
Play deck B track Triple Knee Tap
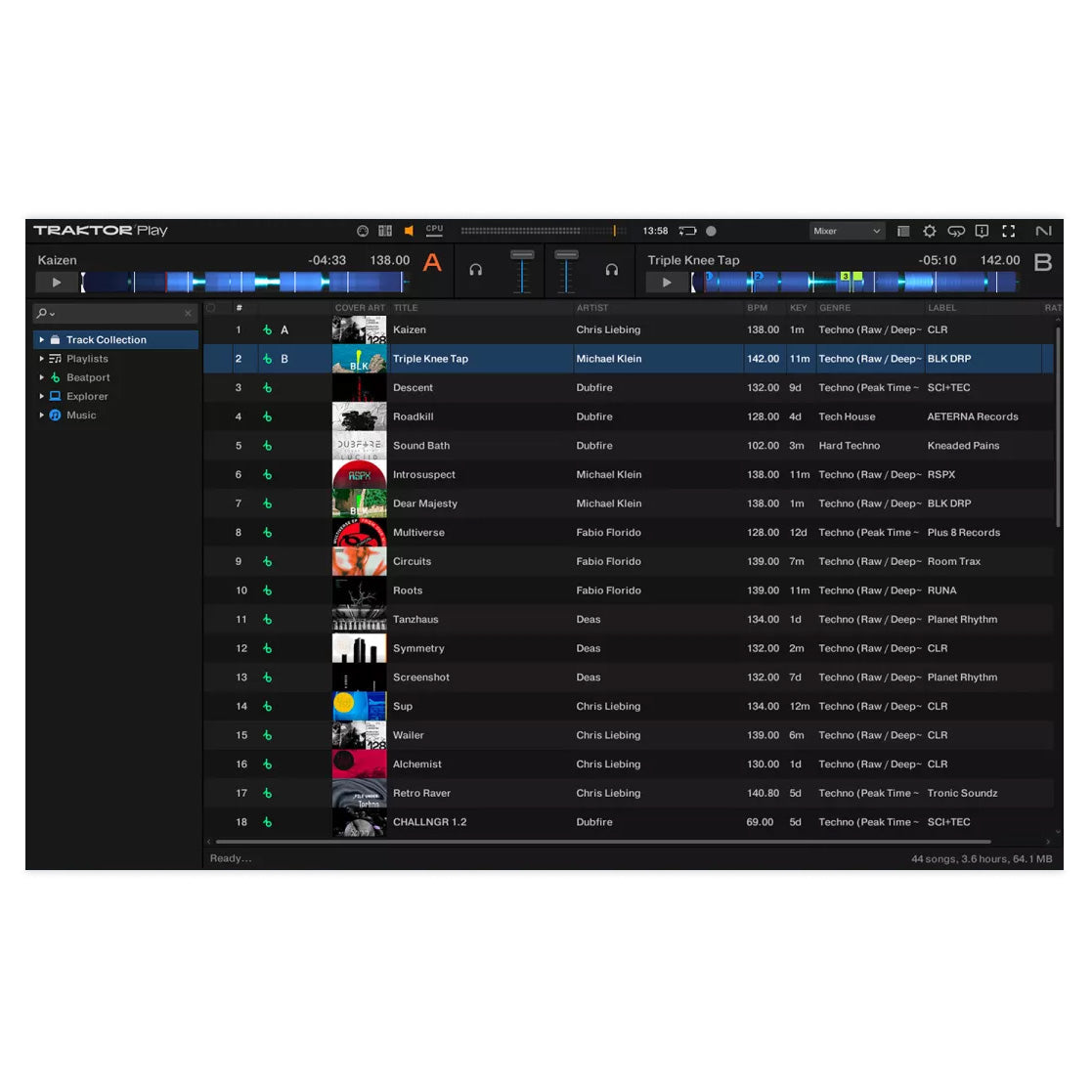pyautogui.click(x=667, y=283)
